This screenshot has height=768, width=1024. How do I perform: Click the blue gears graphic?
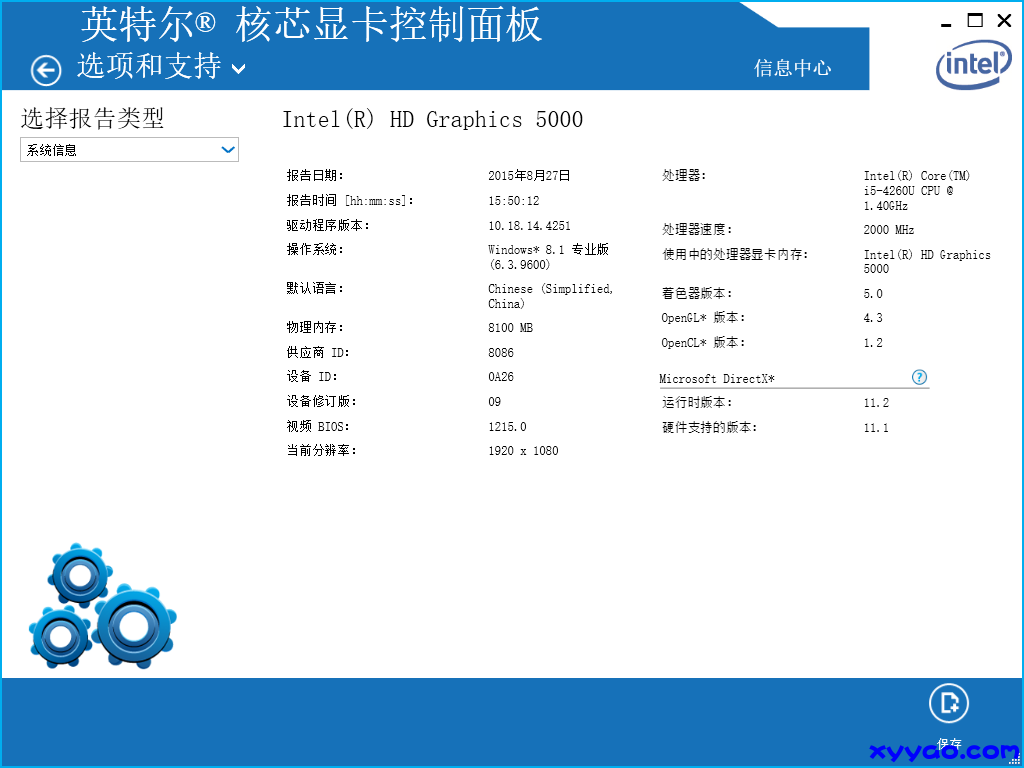100,607
